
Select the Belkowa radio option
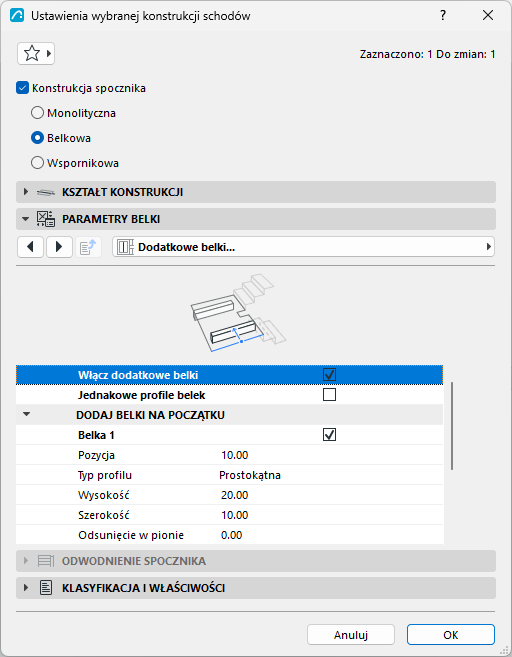click(x=37, y=138)
